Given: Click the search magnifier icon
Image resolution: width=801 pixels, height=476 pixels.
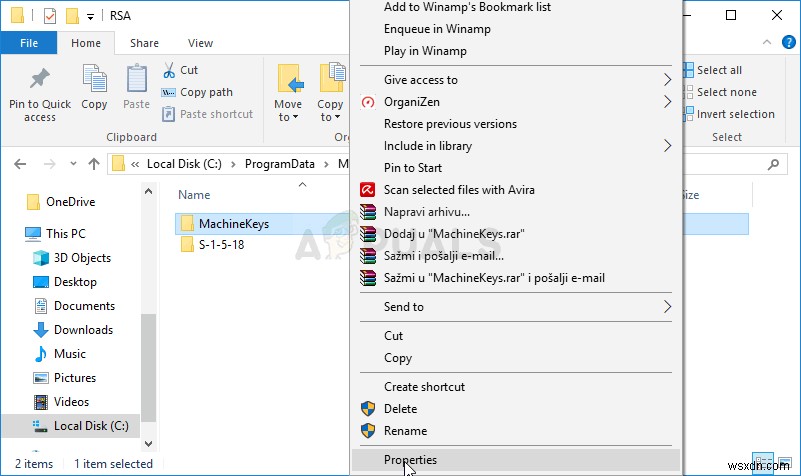Looking at the screenshot, I should pyautogui.click(x=773, y=164).
